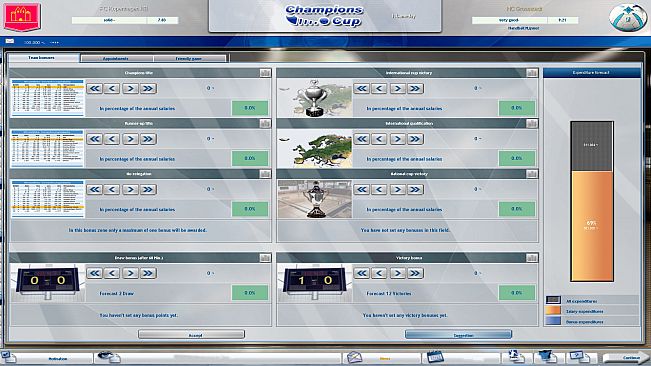Decrease International cup victory bonus by one step
This screenshot has height=366, width=651.
(x=379, y=88)
